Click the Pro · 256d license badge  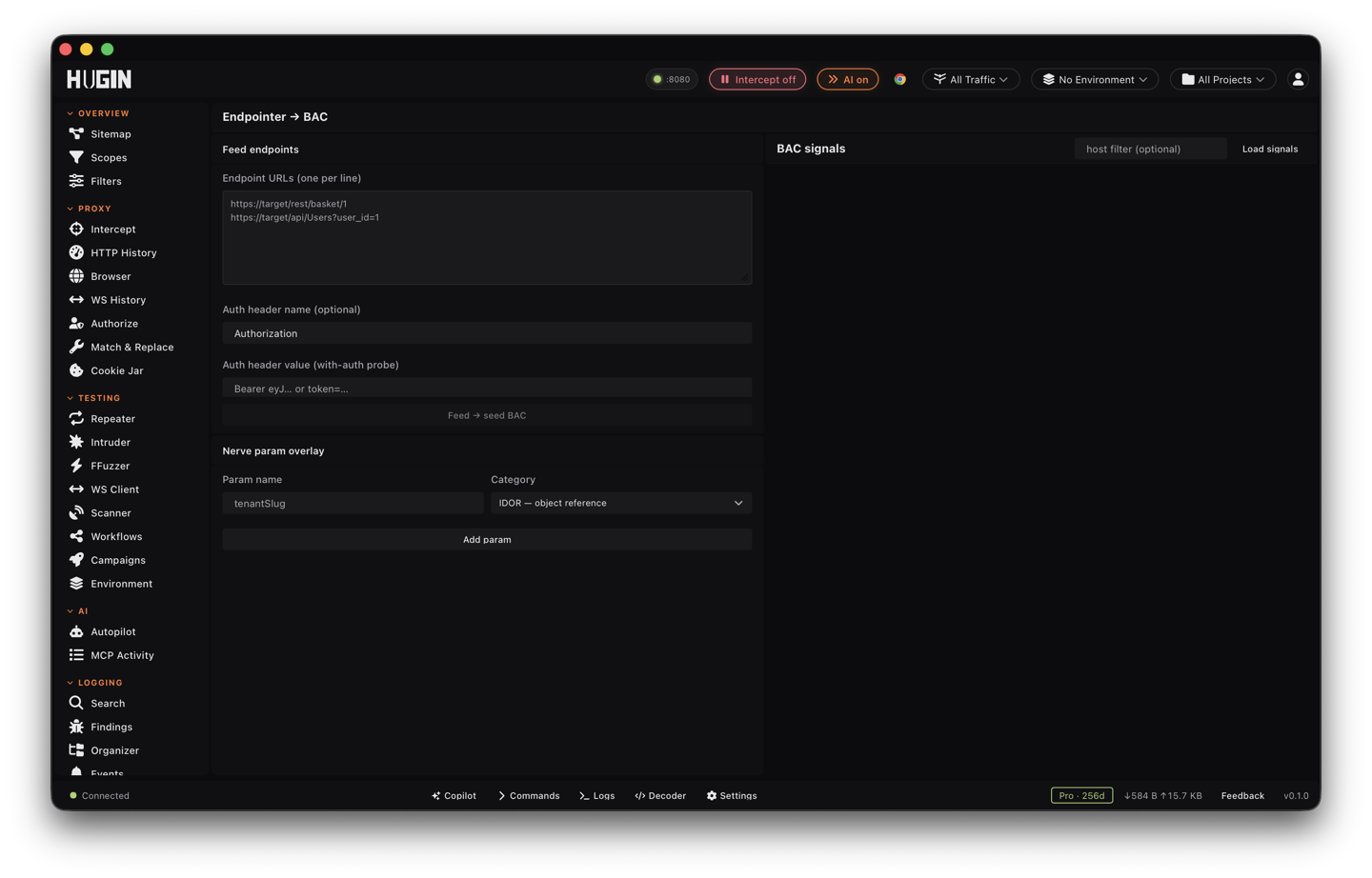pos(1081,795)
